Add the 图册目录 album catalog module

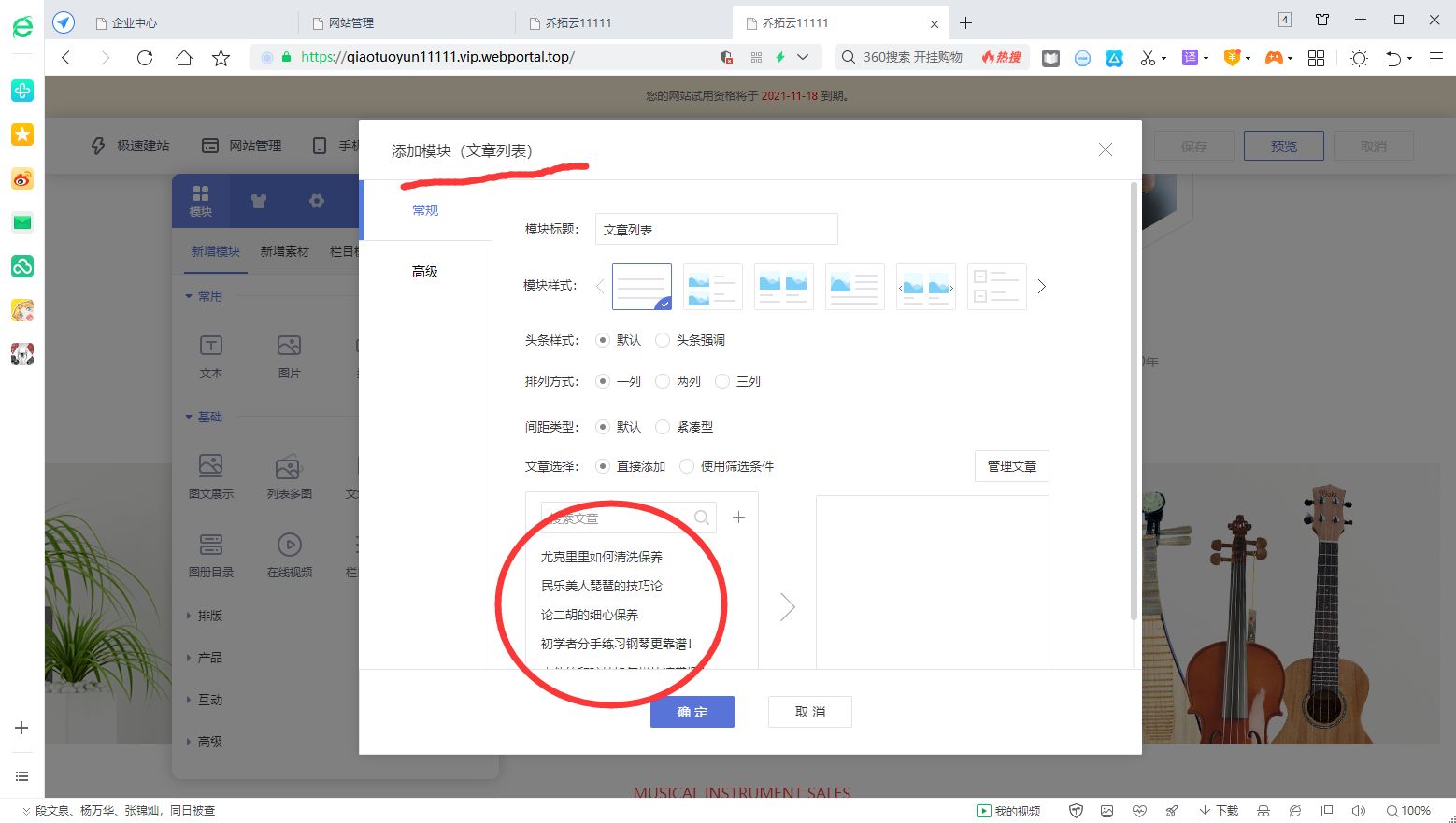pos(209,553)
